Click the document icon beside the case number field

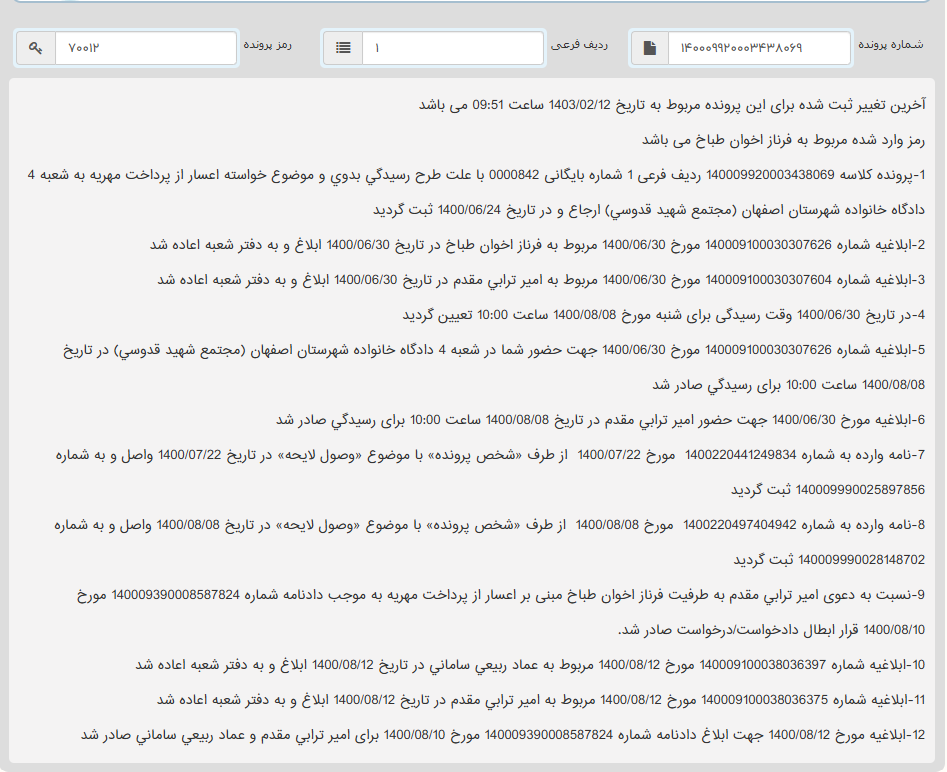click(650, 48)
